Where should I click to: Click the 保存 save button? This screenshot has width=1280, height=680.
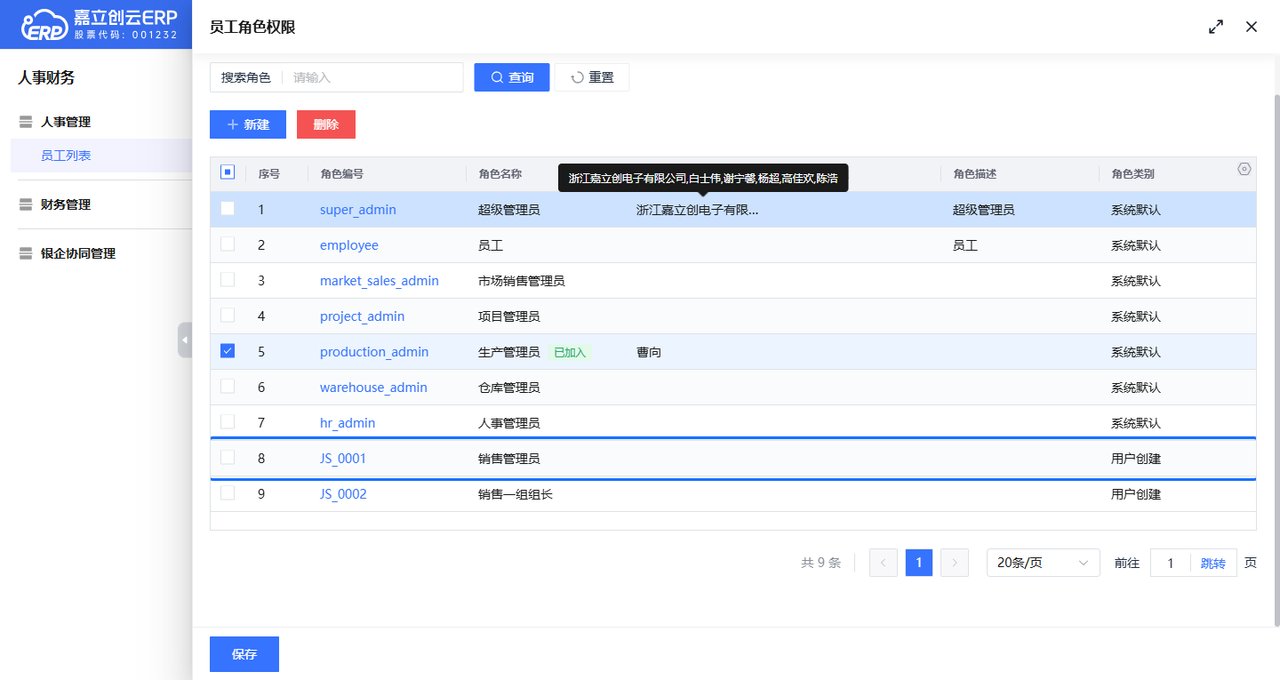(244, 654)
